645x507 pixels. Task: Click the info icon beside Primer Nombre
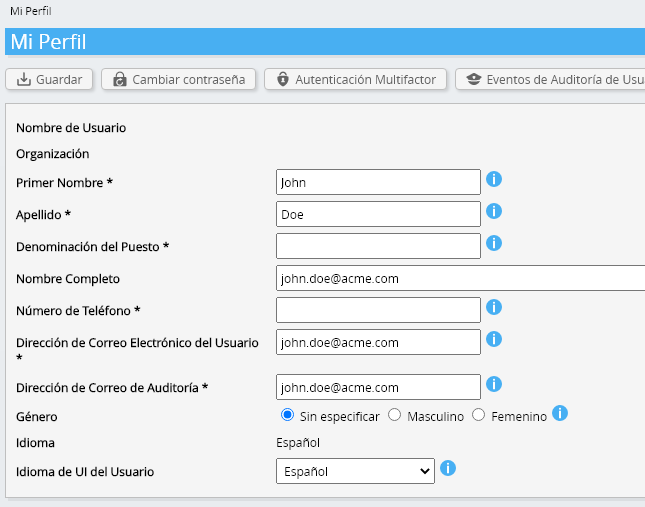coord(494,179)
